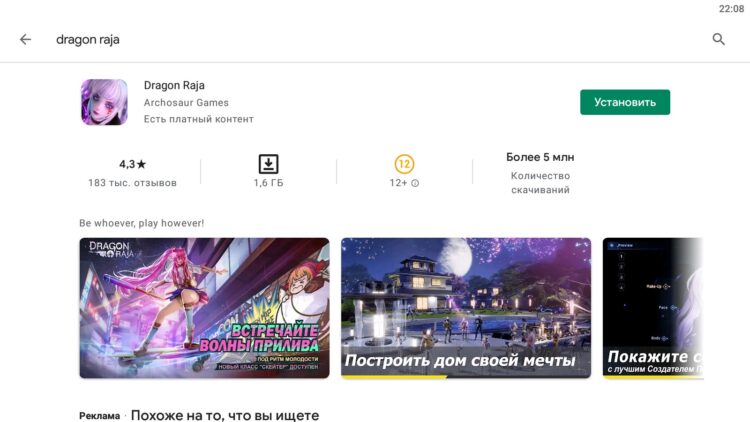Tap the Be whoever, play however tagline

point(142,223)
